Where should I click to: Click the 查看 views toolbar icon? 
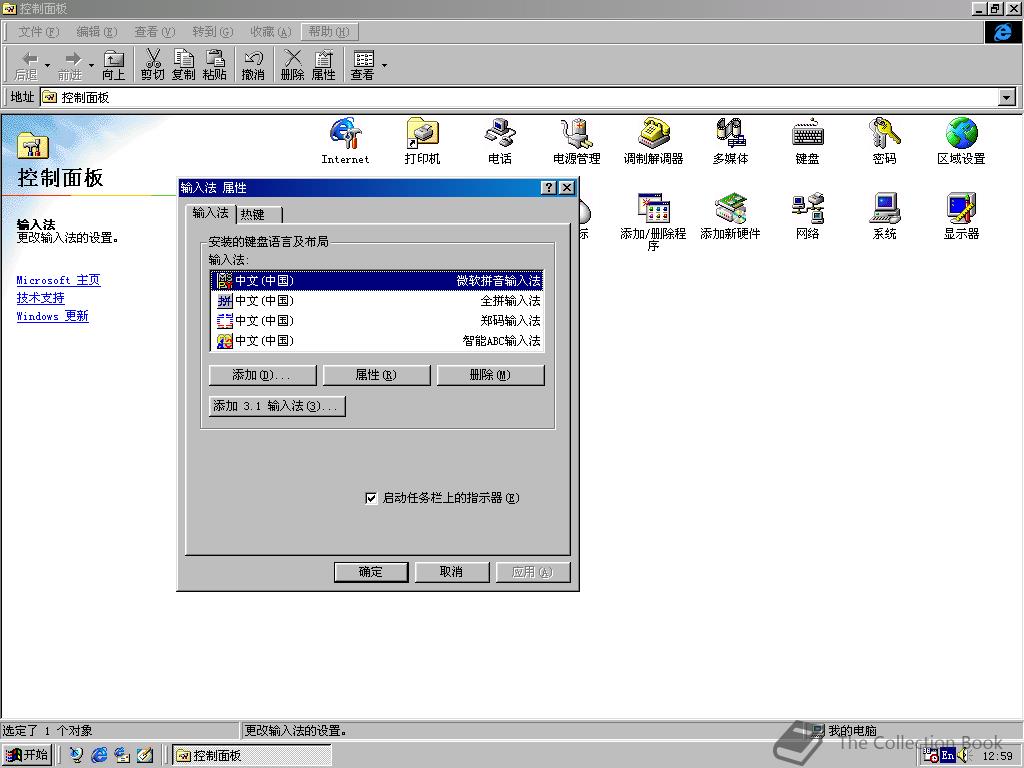[362, 65]
